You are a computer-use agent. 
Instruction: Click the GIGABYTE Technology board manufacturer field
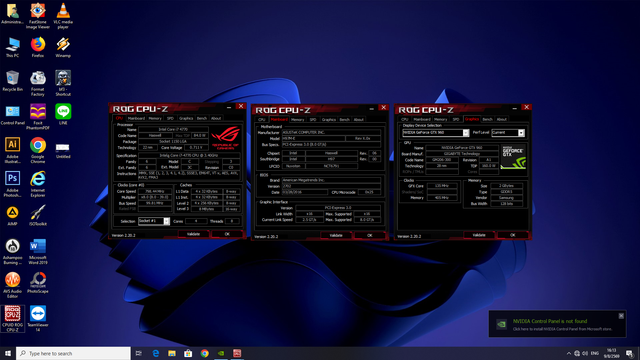click(x=462, y=154)
